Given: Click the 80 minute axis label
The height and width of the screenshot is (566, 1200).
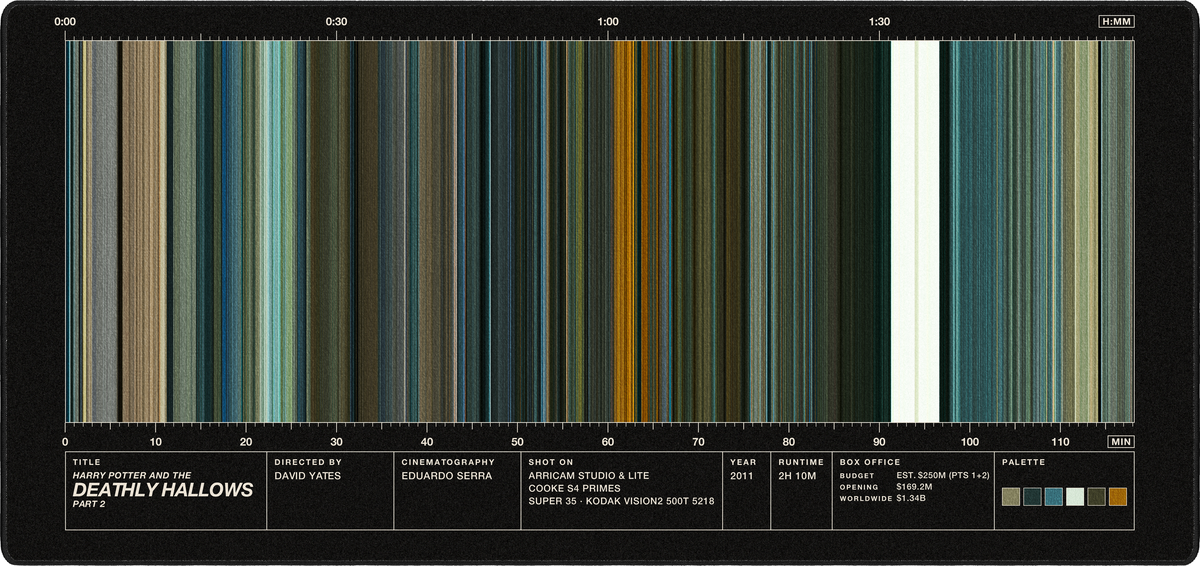Looking at the screenshot, I should click(x=789, y=441).
